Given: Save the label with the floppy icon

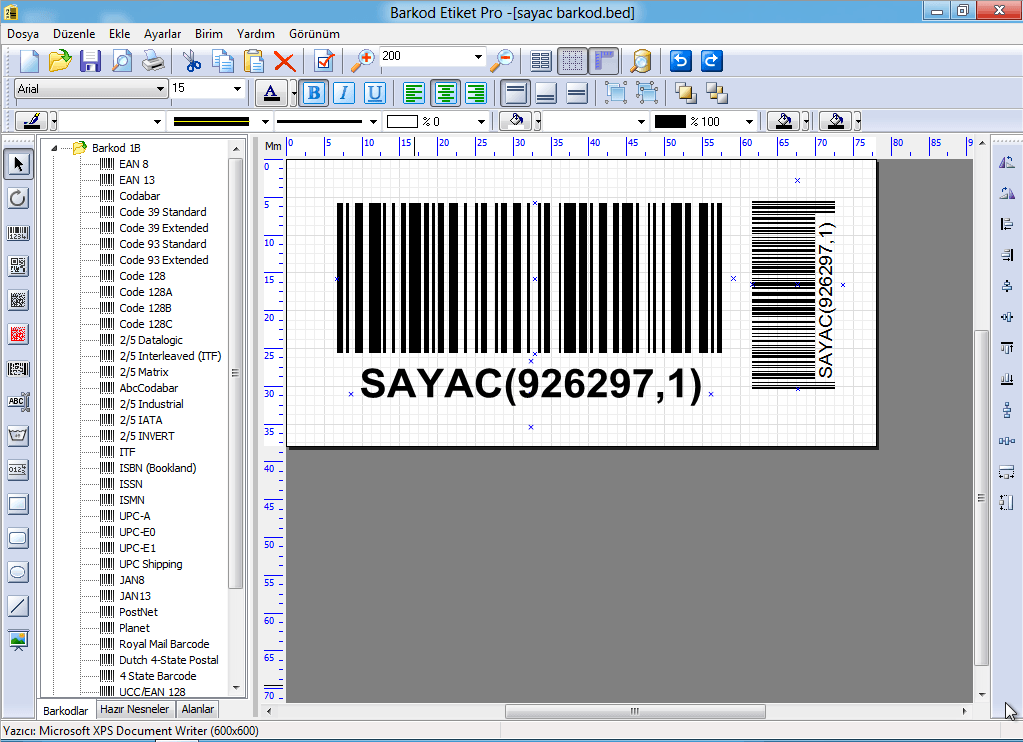Looking at the screenshot, I should coord(91,61).
